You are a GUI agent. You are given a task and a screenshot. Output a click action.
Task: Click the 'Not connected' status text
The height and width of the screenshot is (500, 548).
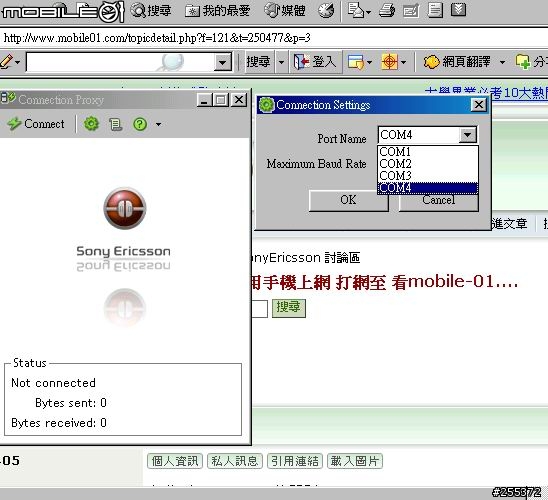pyautogui.click(x=53, y=383)
